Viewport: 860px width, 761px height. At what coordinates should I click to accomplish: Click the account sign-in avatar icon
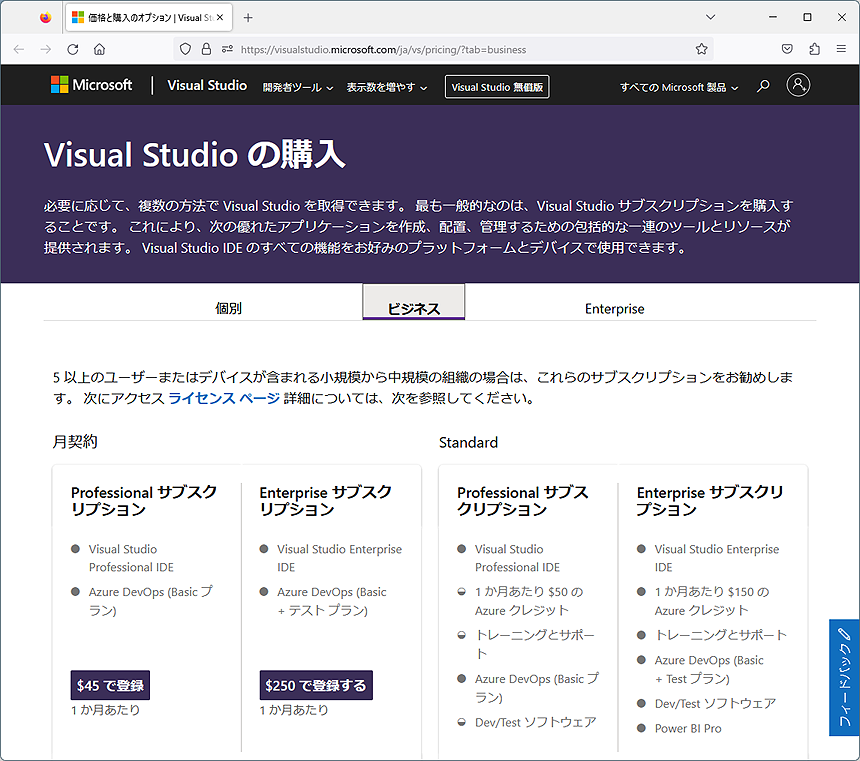tap(798, 86)
